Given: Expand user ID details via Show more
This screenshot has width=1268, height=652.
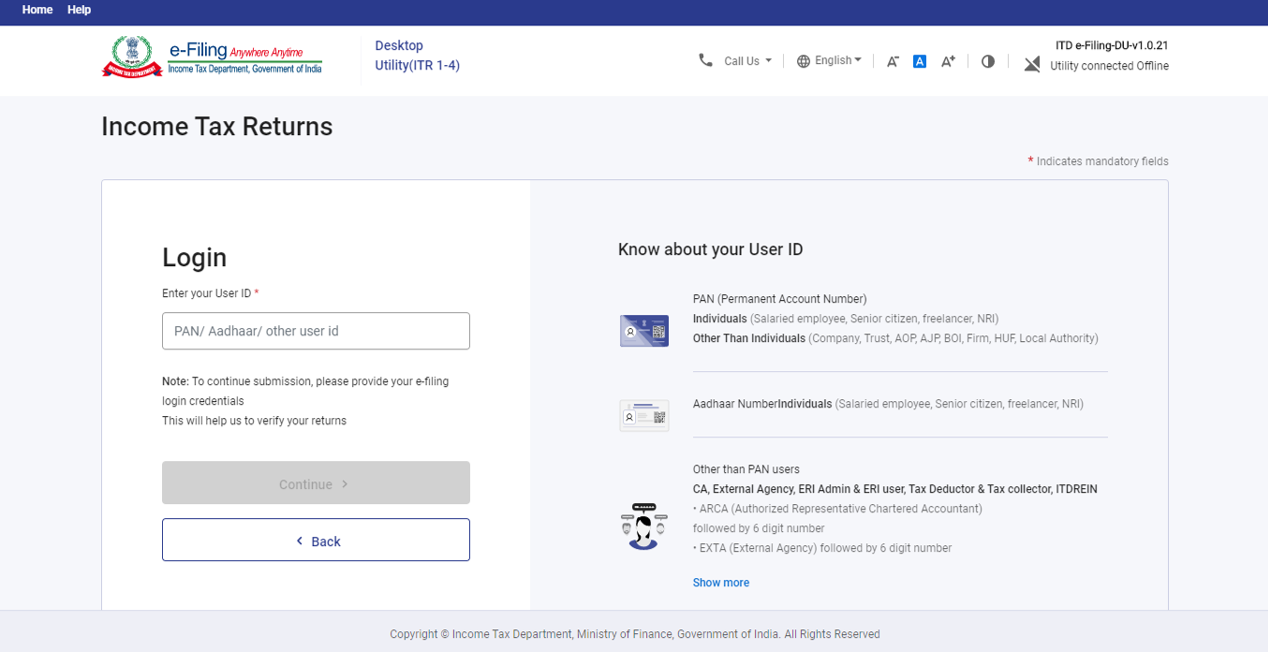Looking at the screenshot, I should [720, 582].
